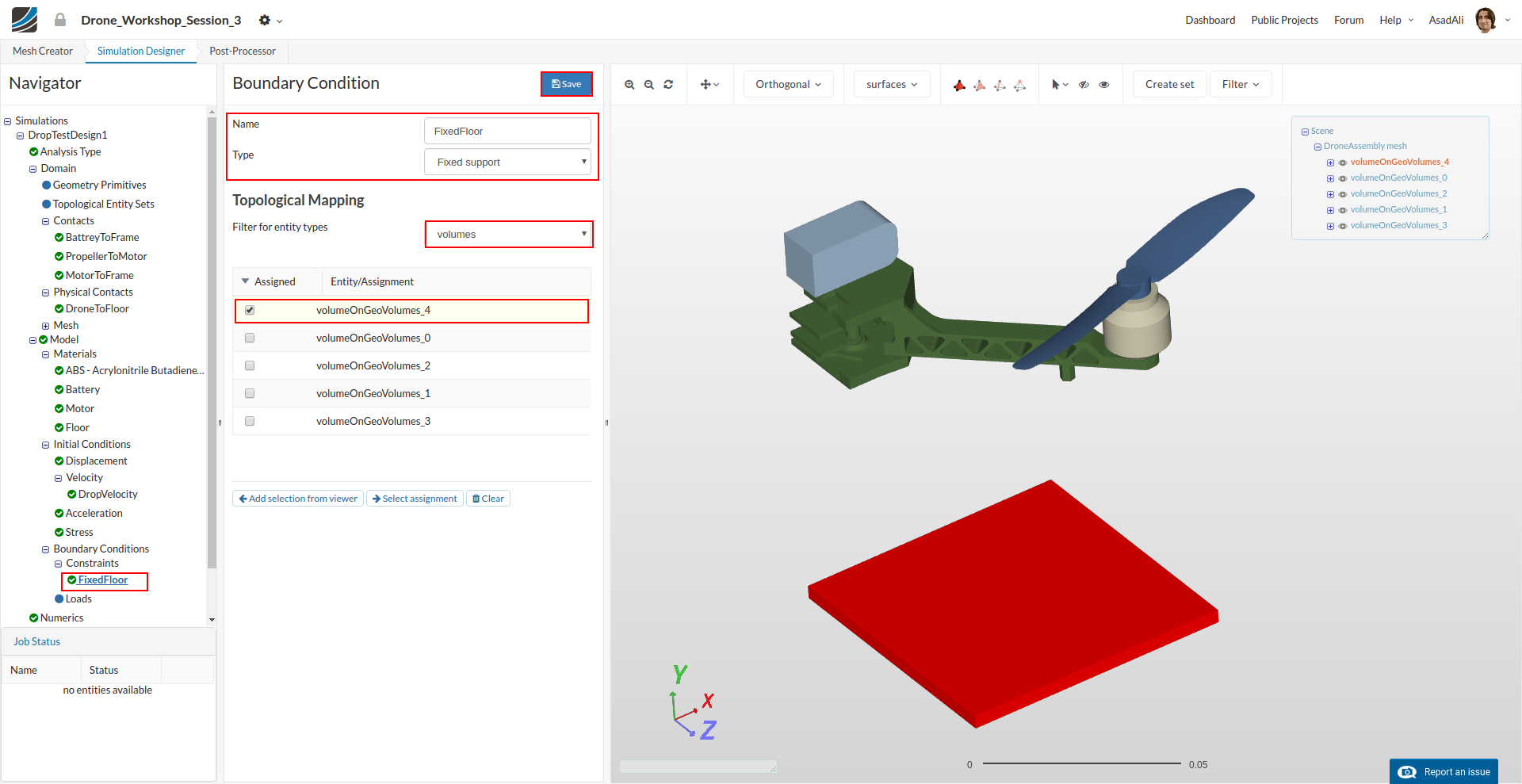Click the FixedFloor name input field

[x=507, y=132]
